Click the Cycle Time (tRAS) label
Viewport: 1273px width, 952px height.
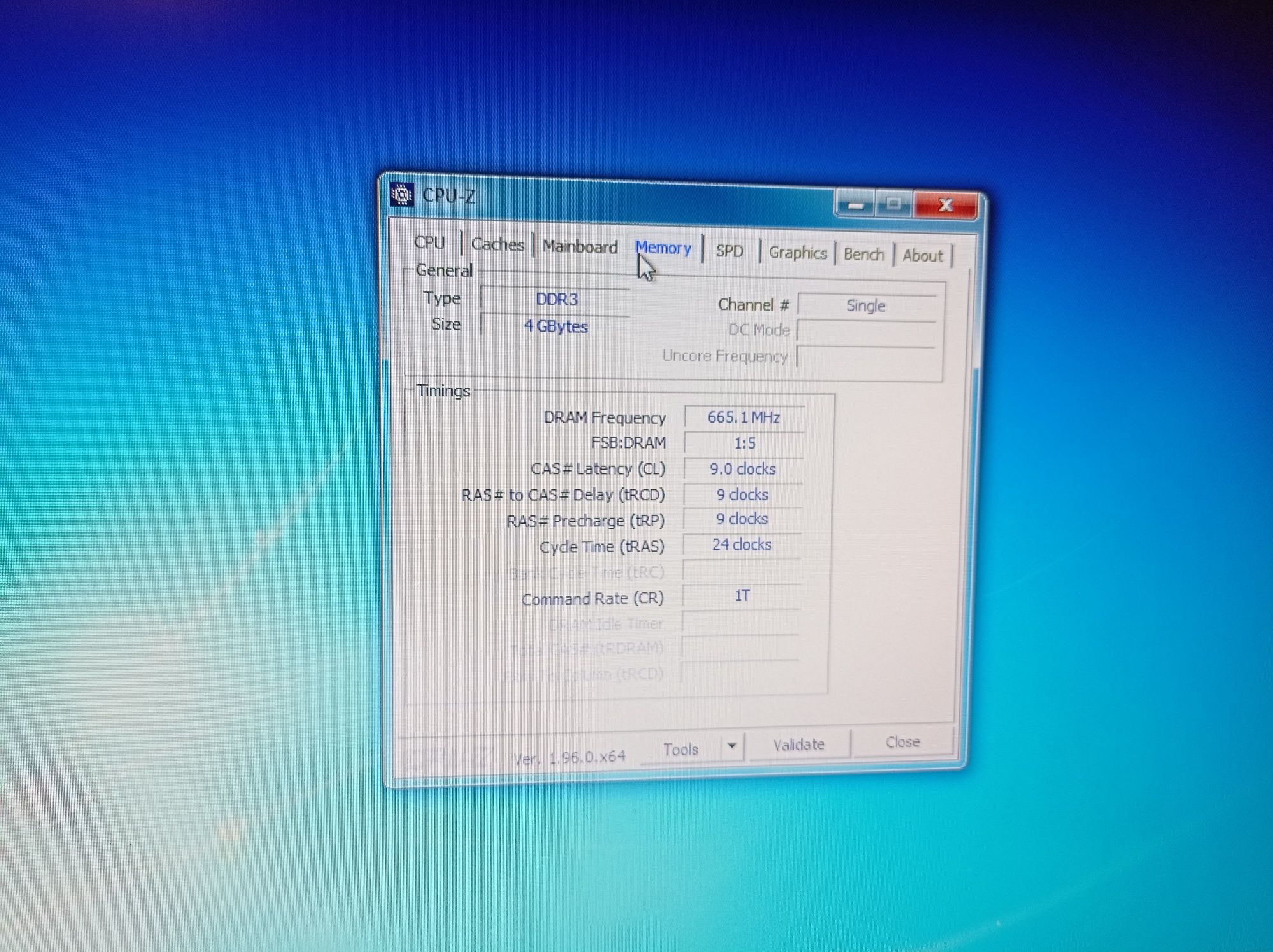[601, 547]
